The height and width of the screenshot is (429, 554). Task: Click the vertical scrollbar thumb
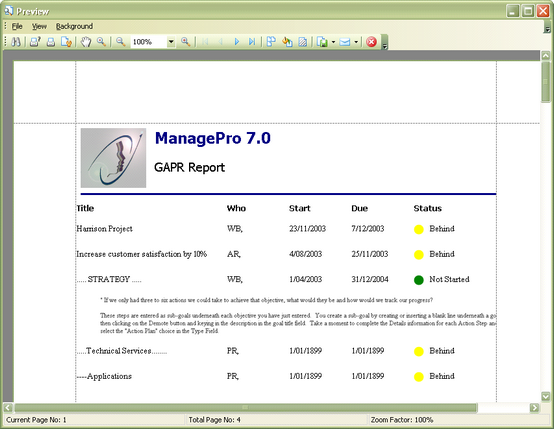pyautogui.click(x=546, y=82)
